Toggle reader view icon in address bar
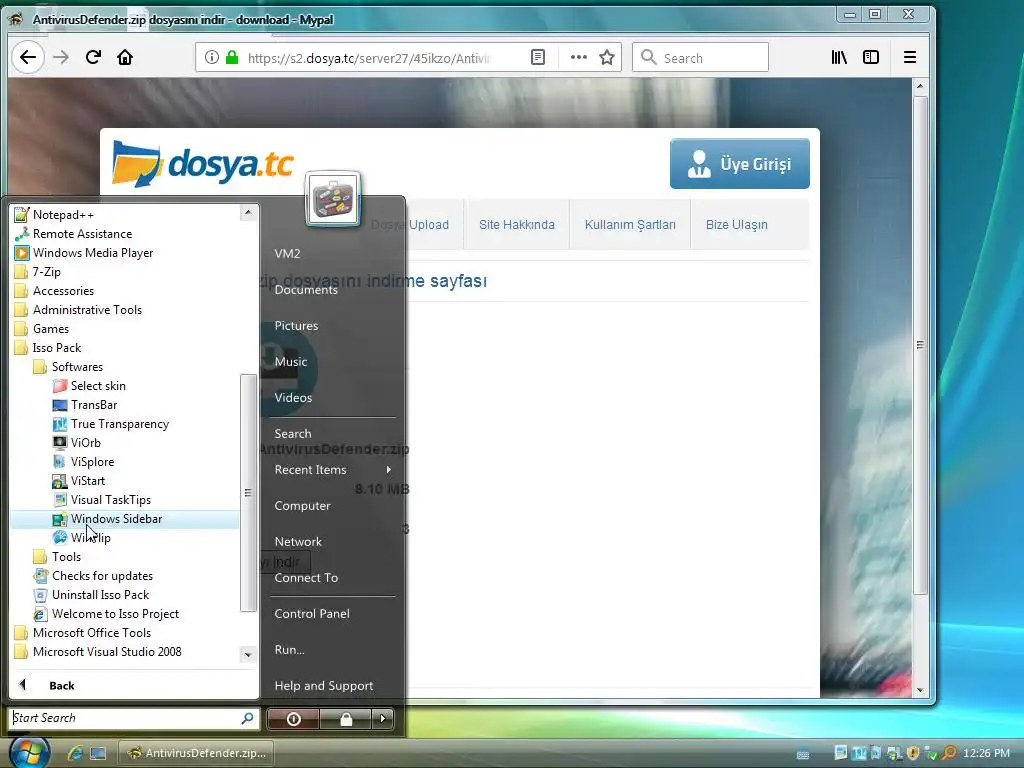The image size is (1024, 768). point(538,57)
